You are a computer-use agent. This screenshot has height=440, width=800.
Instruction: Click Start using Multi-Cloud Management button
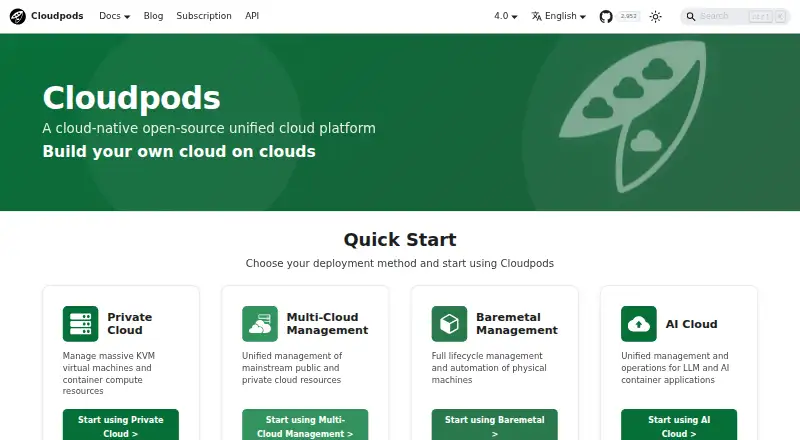click(305, 426)
